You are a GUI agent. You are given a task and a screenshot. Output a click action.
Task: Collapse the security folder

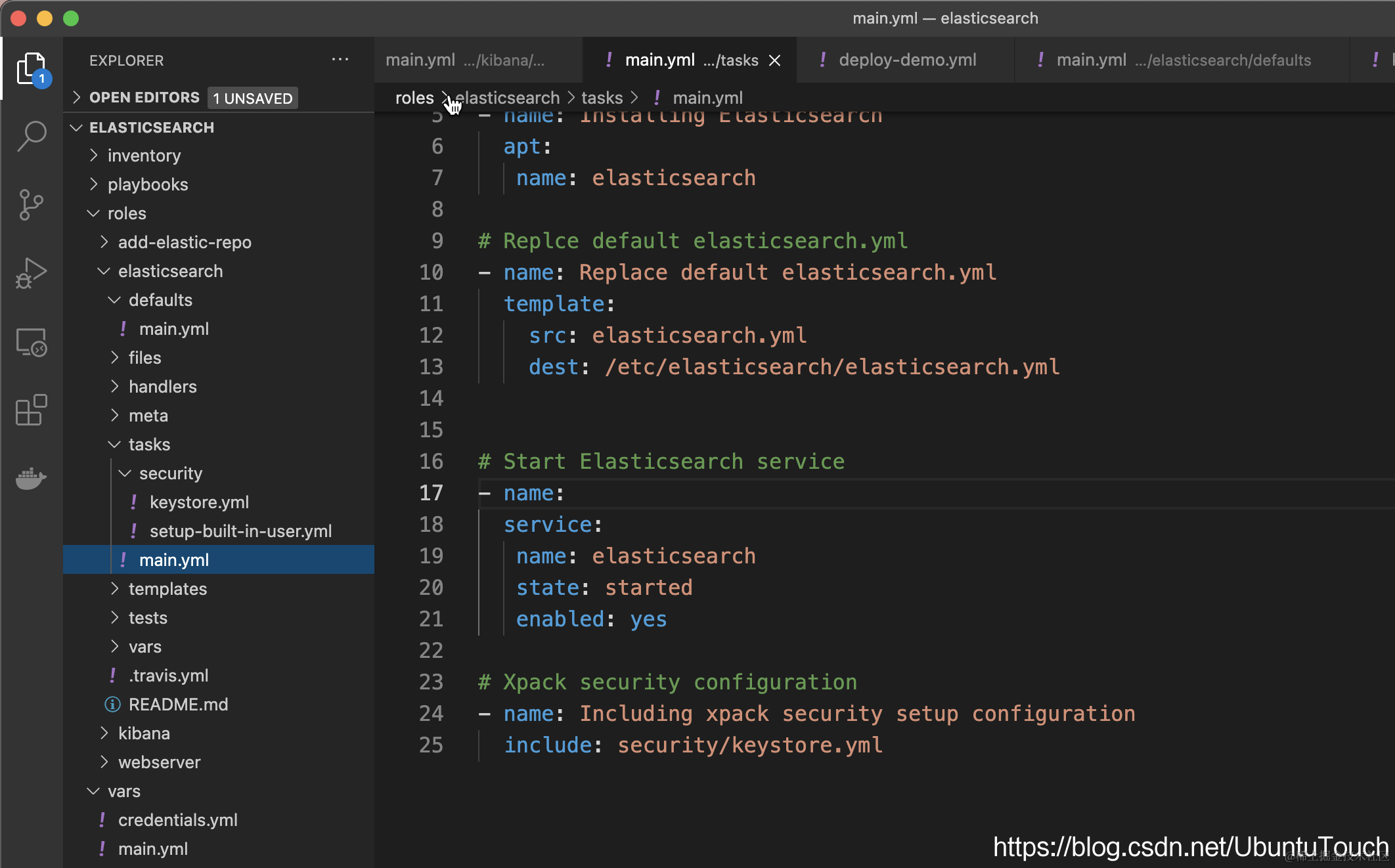point(170,473)
